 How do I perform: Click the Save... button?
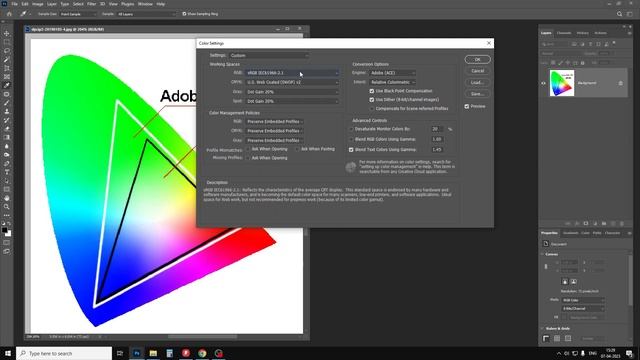[x=478, y=94]
